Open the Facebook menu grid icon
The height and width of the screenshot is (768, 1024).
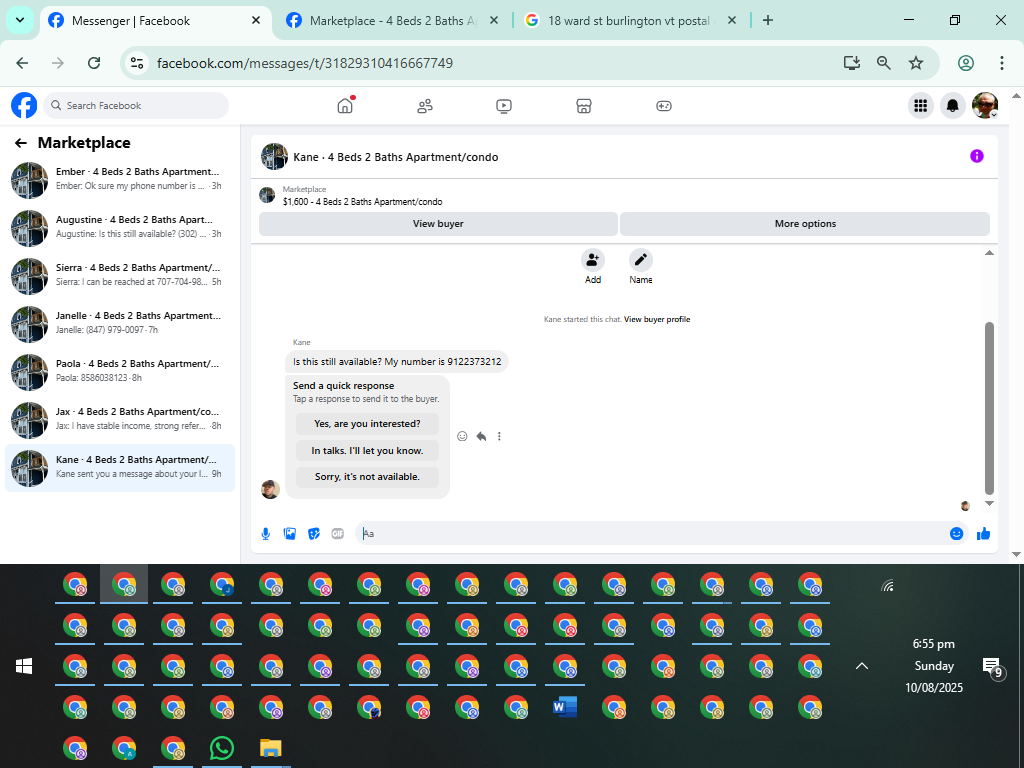click(920, 105)
